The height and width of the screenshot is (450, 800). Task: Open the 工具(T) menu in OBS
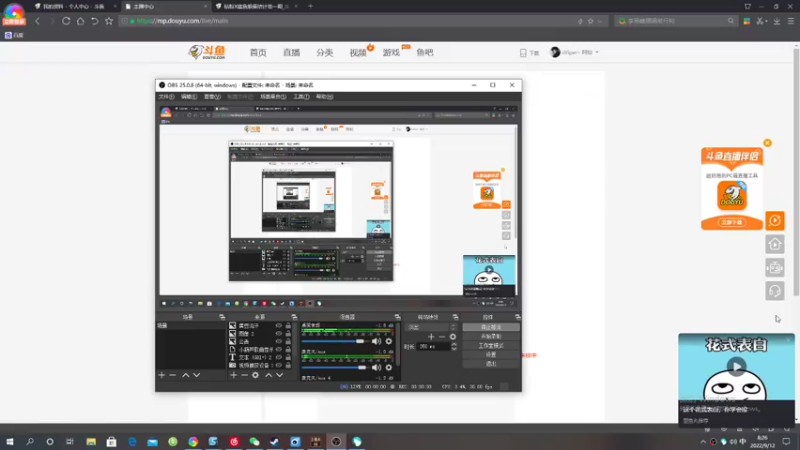click(301, 96)
